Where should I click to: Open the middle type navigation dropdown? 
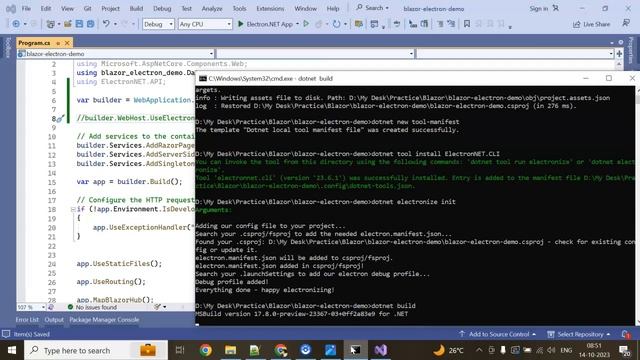[315, 53]
